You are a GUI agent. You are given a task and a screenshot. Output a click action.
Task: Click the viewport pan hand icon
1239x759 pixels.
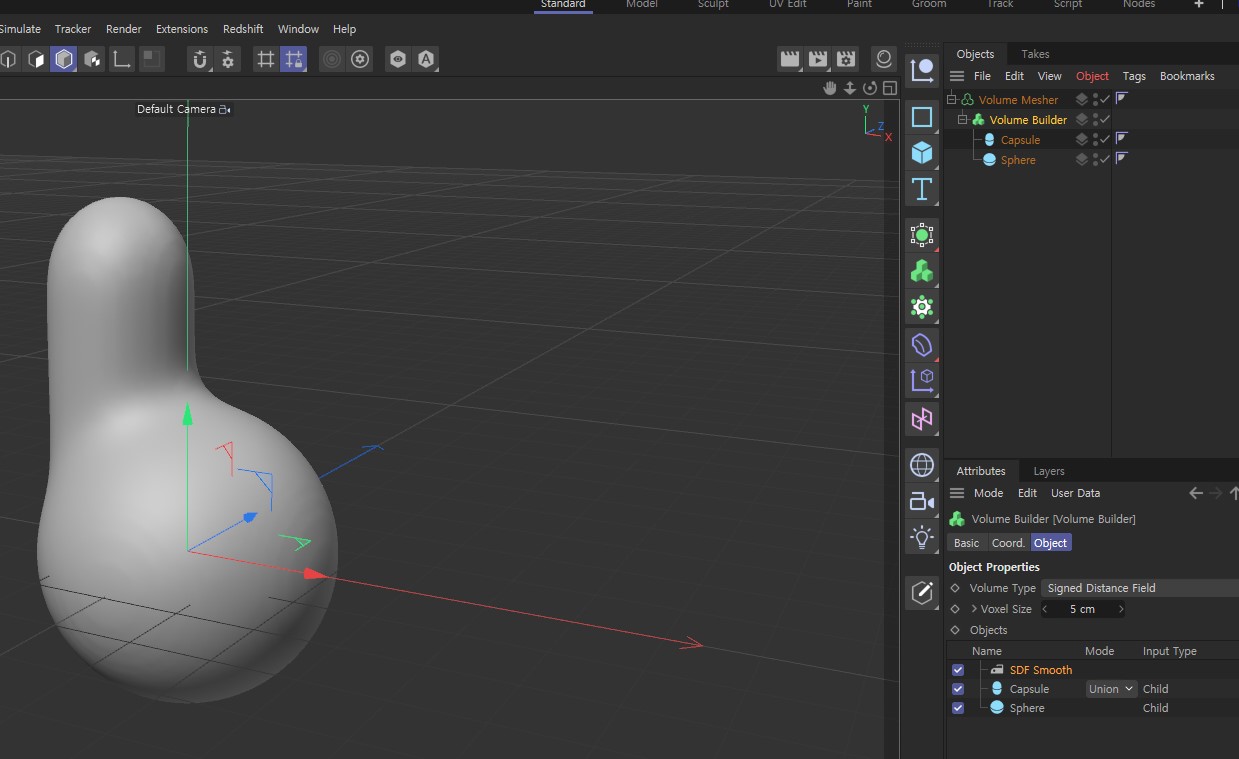coord(829,88)
